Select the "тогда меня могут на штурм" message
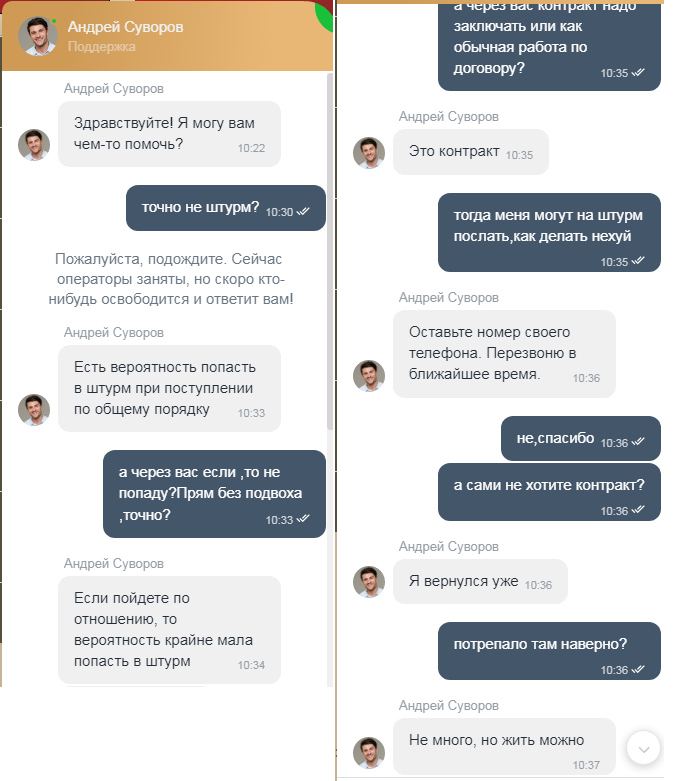 click(549, 232)
